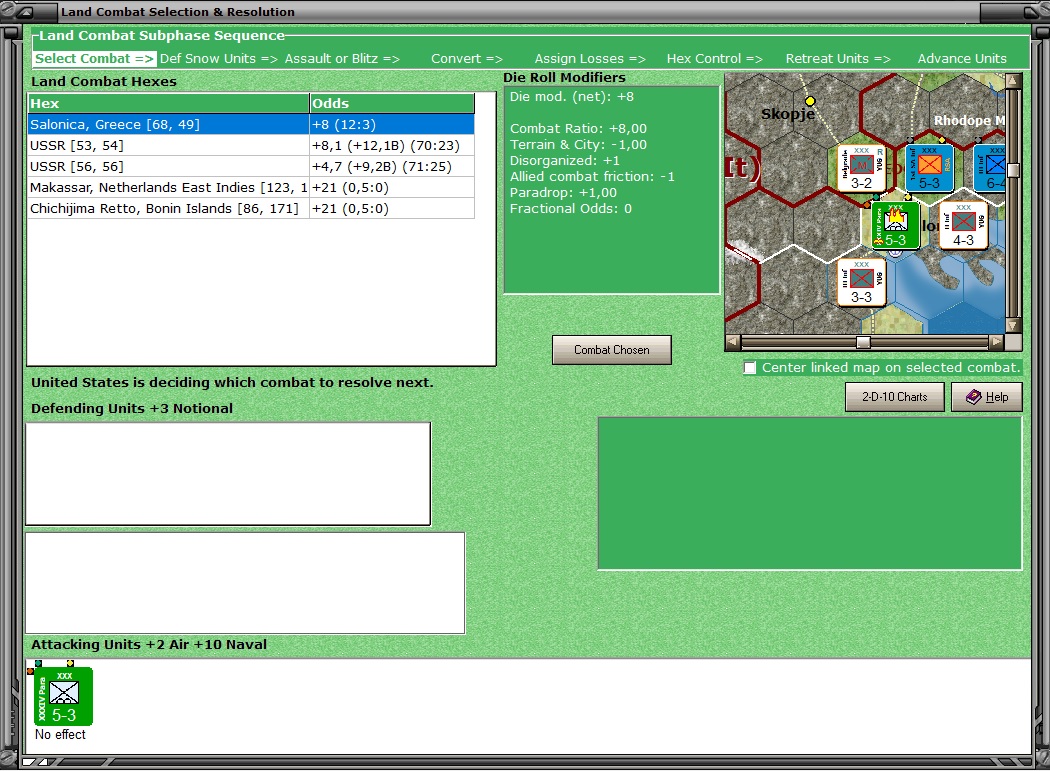Viewport: 1050px width, 771px height.
Task: Click the Allied combat friction: -1 line
Action: 592,177
